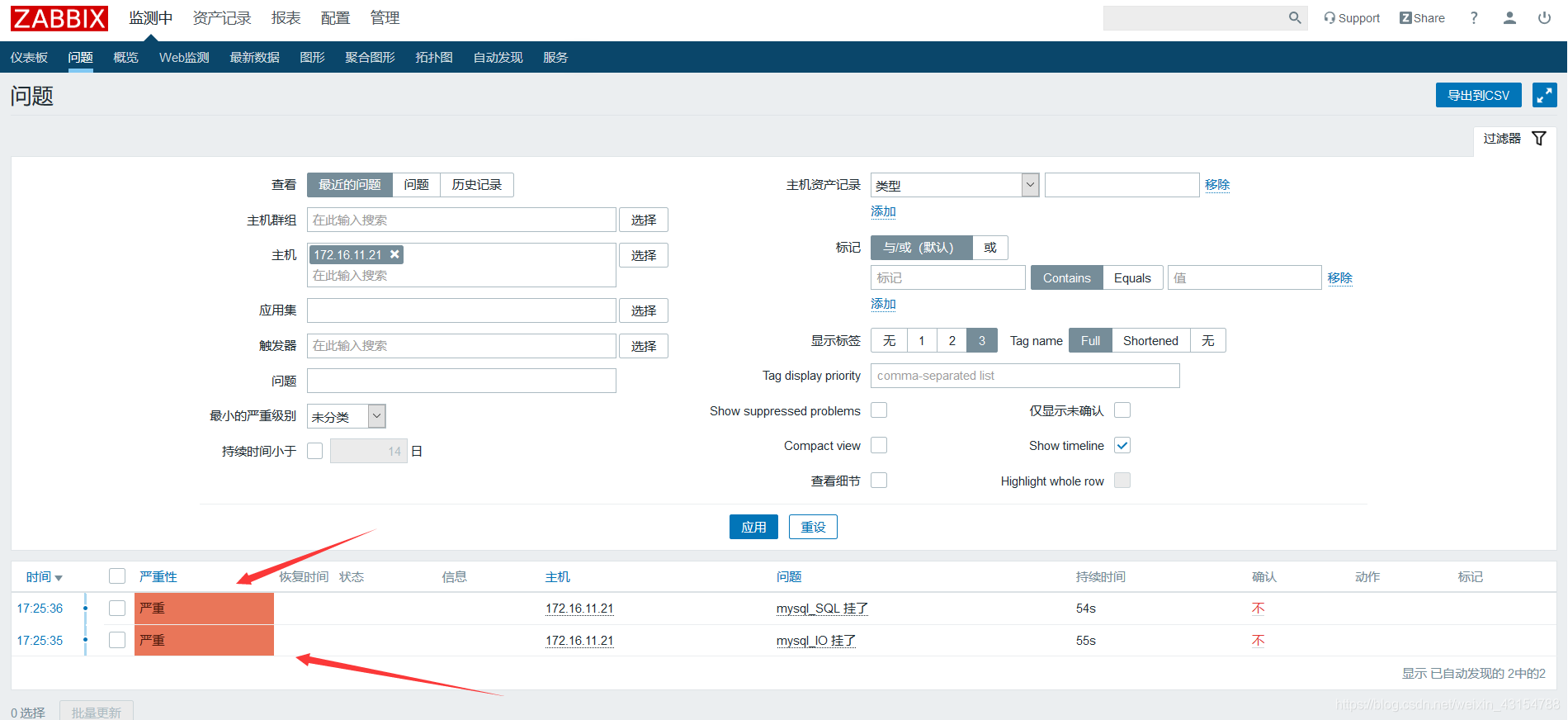Enable 查看细节 checkbox
This screenshot has height=720, width=1568.
[x=879, y=481]
